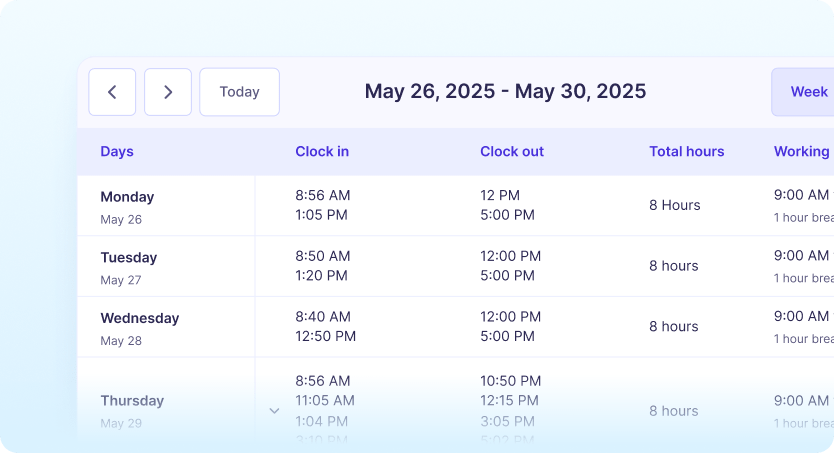Select the Wednesday May 28 row
Image resolution: width=834 pixels, height=453 pixels.
click(x=139, y=327)
